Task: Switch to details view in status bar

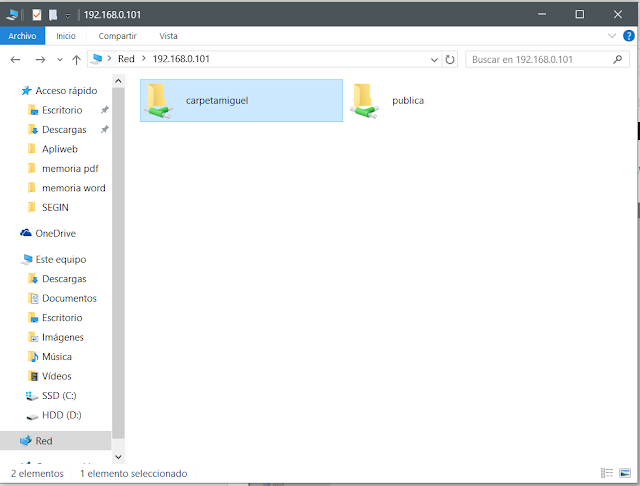Action: [x=607, y=473]
